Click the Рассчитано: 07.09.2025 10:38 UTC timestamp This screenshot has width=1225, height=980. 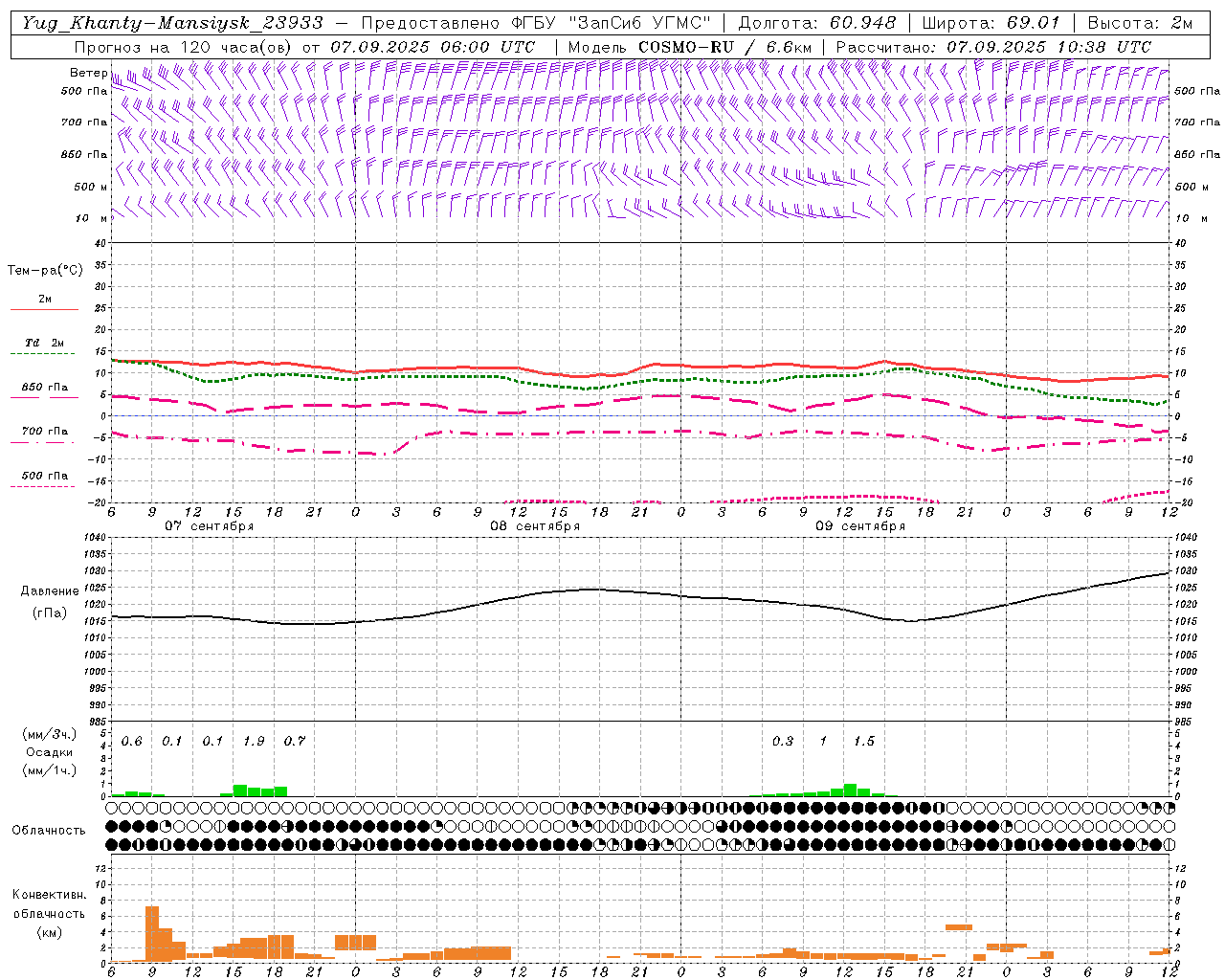[x=993, y=46]
